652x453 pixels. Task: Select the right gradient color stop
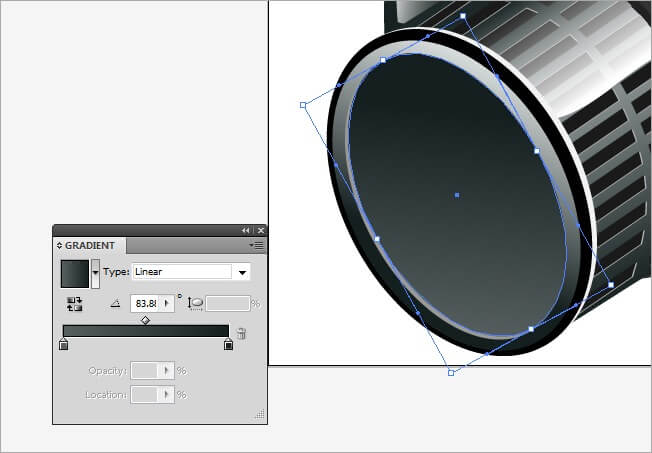(x=228, y=344)
